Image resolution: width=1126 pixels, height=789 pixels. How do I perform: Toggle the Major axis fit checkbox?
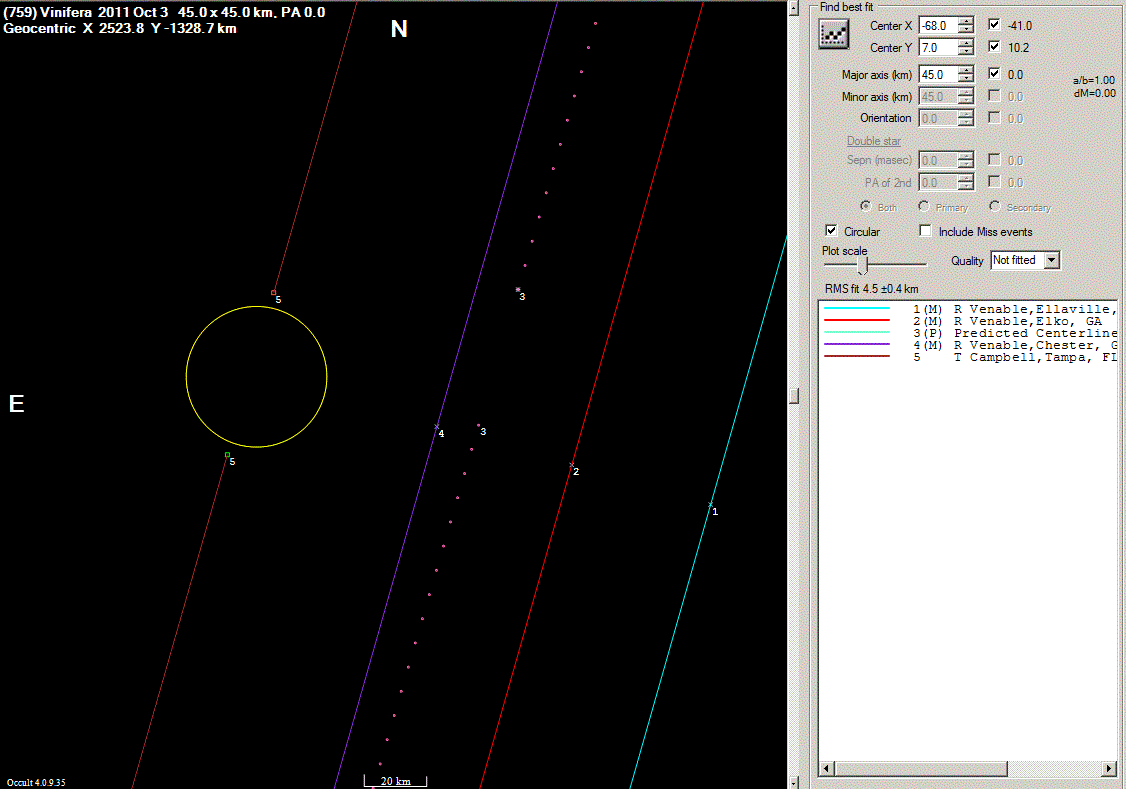click(994, 73)
